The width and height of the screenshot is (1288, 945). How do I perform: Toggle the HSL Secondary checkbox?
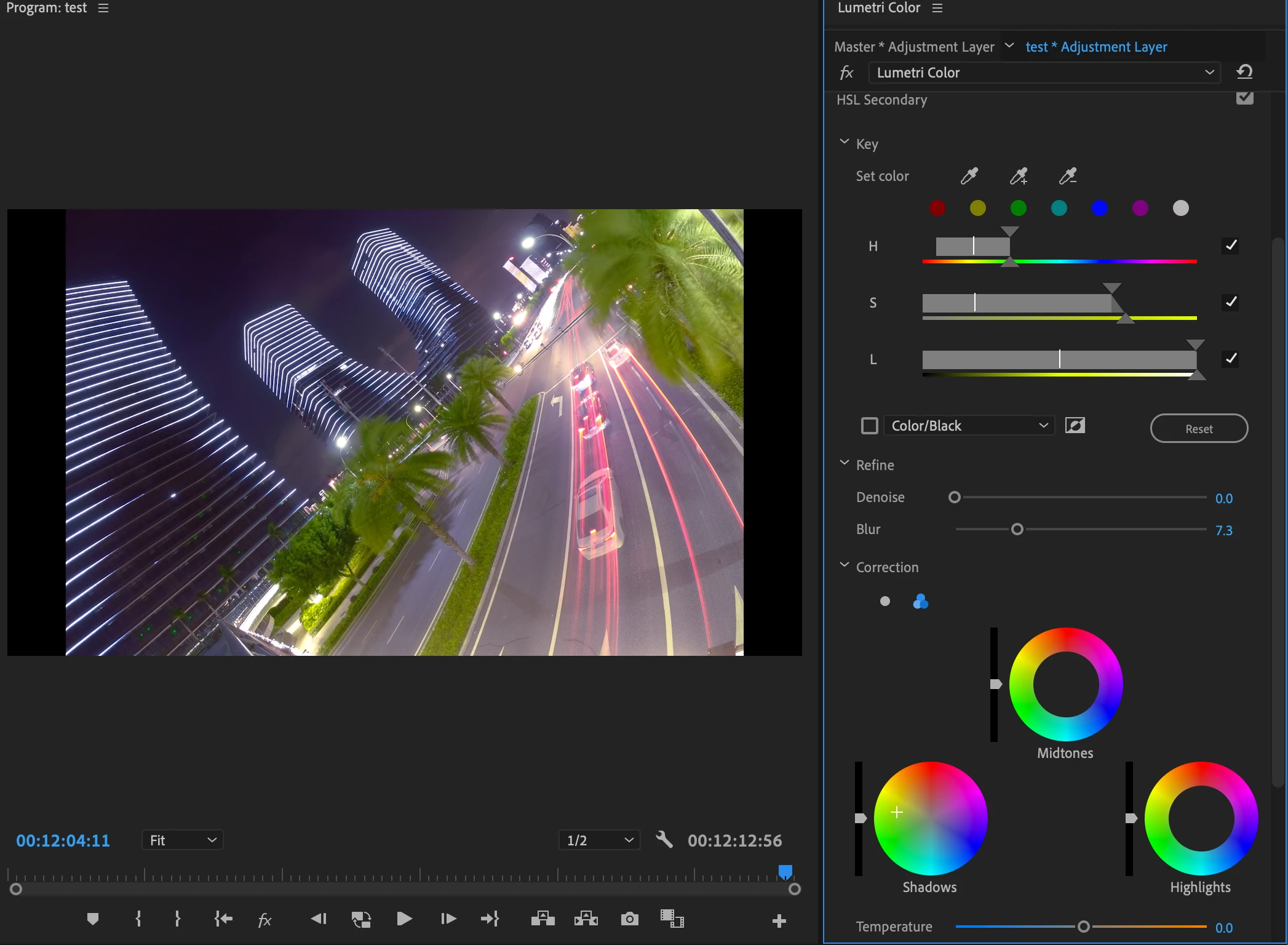(x=1244, y=98)
